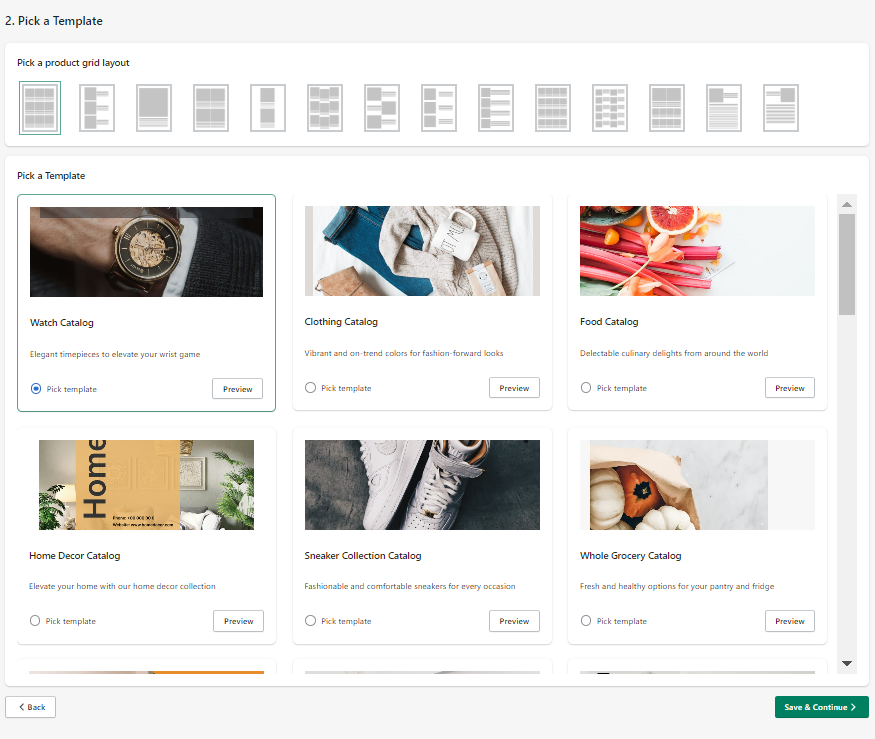Click the Watch Catalog title
This screenshot has width=875, height=739.
pyautogui.click(x=62, y=323)
